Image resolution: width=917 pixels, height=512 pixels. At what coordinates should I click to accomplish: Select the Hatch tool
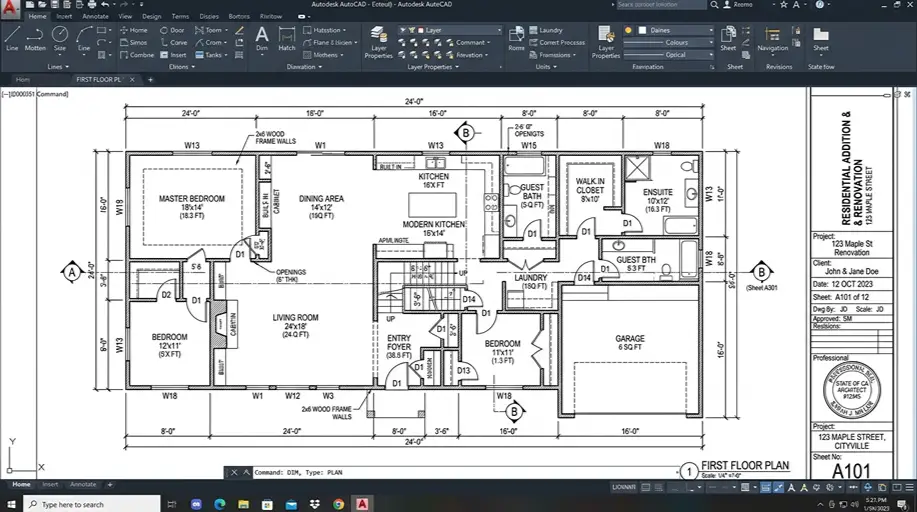pyautogui.click(x=287, y=39)
